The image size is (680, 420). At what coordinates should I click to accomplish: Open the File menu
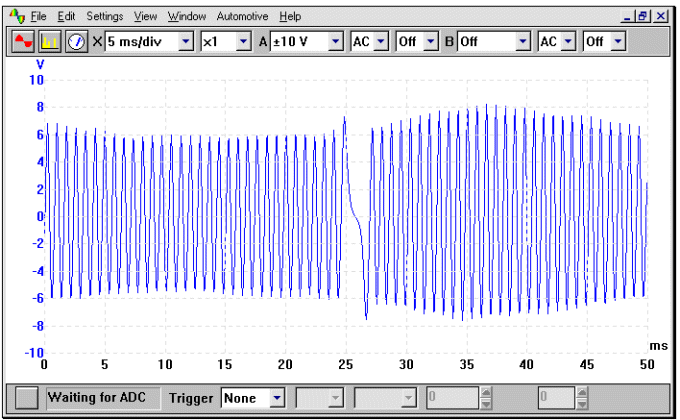point(38,17)
